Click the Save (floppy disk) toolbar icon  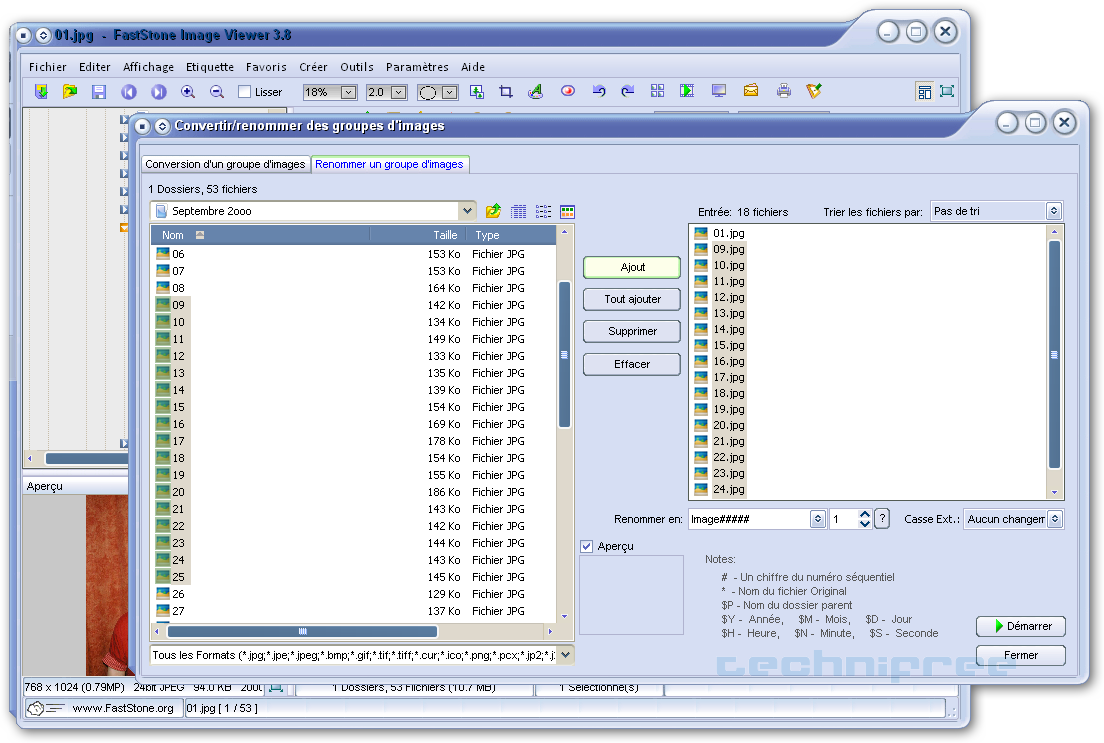pyautogui.click(x=99, y=92)
